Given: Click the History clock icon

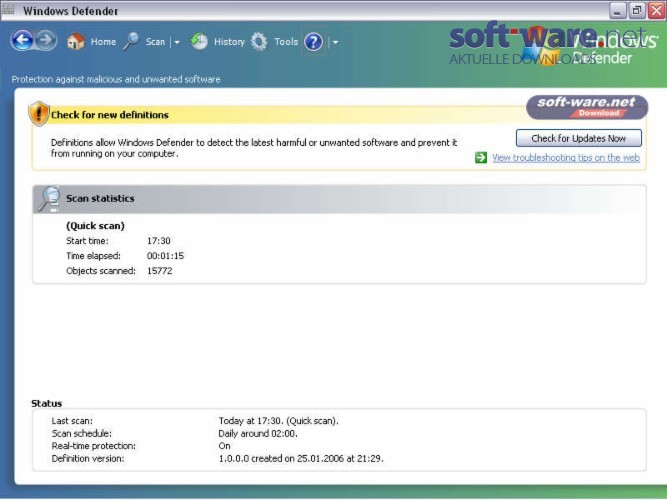Looking at the screenshot, I should (199, 42).
